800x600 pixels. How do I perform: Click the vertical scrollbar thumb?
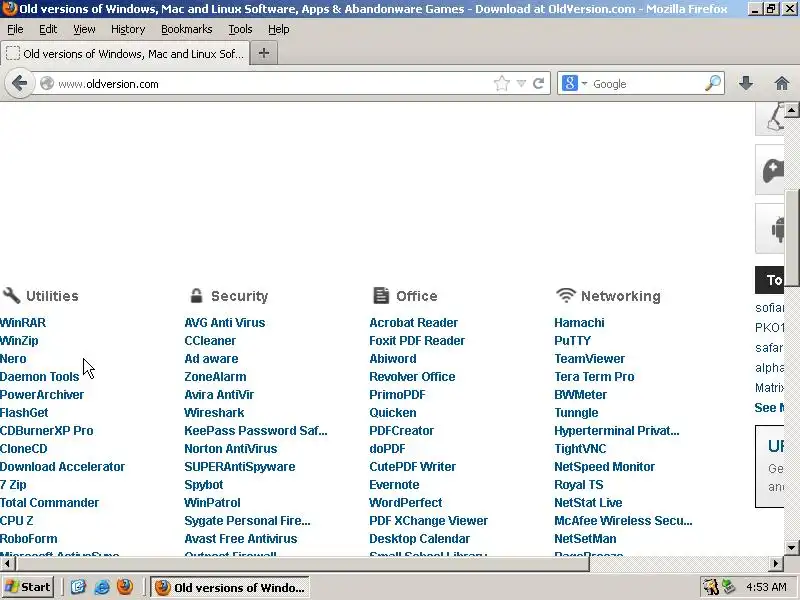click(x=792, y=238)
